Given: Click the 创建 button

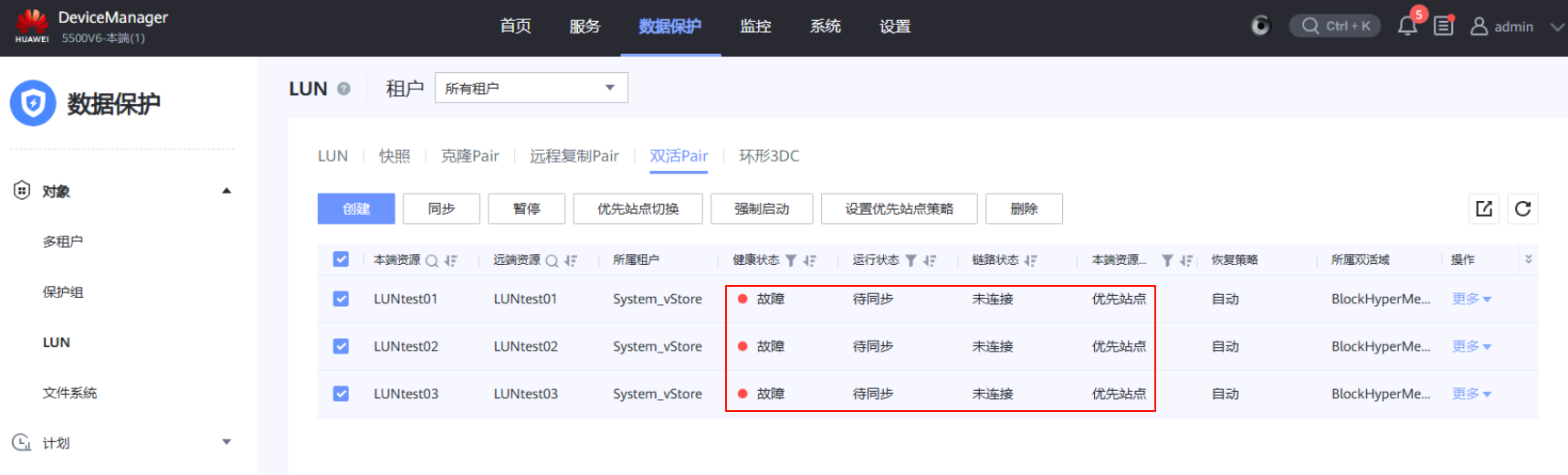Looking at the screenshot, I should coord(356,208).
